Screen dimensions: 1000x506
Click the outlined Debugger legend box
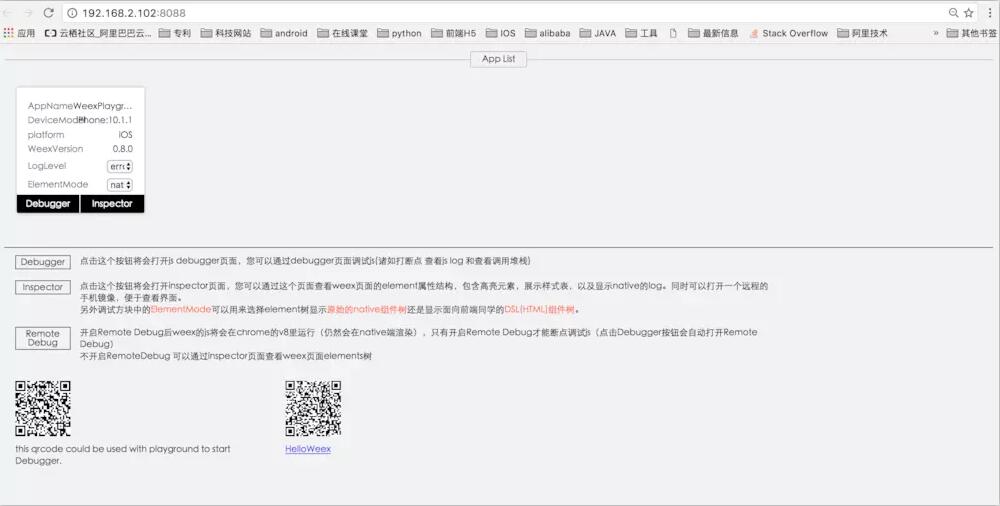43,262
